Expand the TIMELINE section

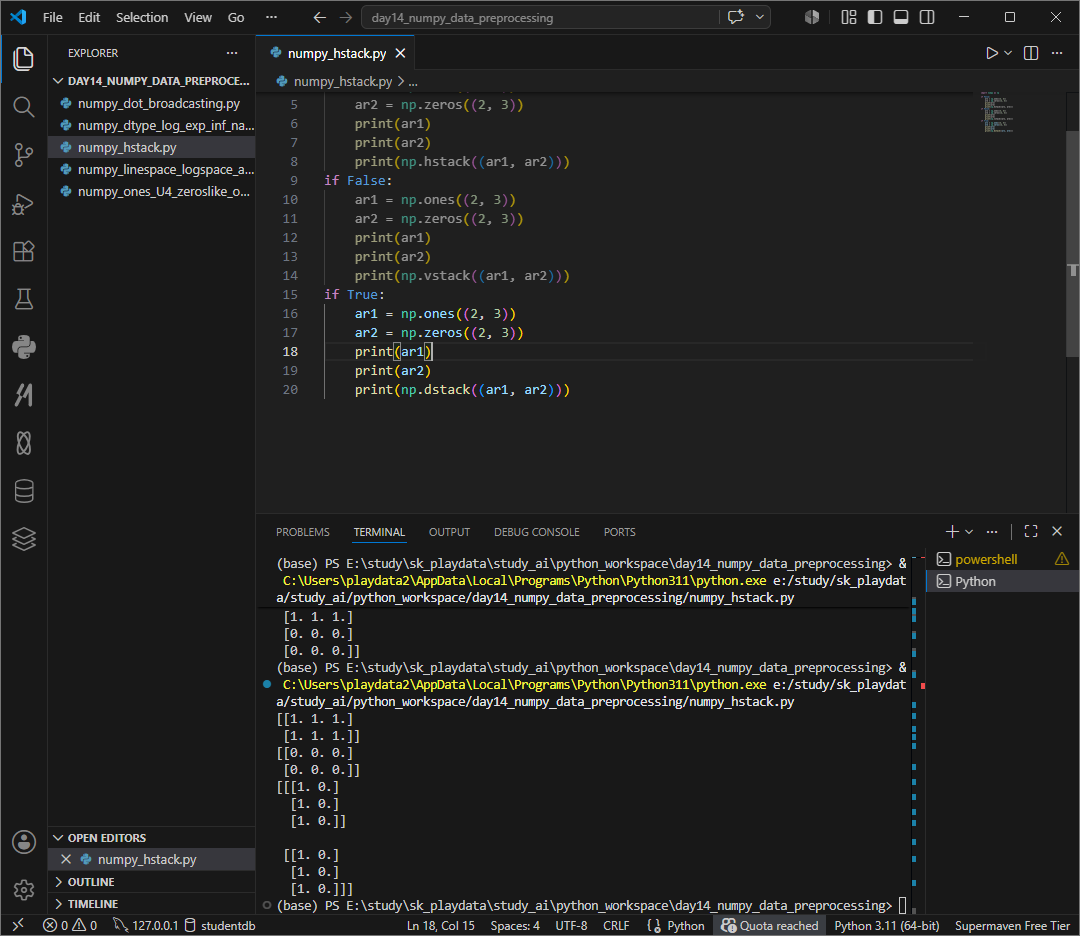152,904
